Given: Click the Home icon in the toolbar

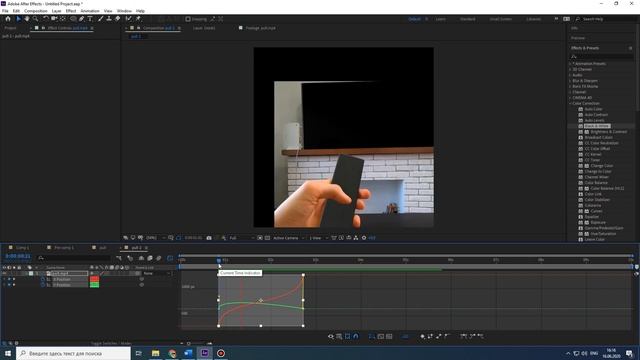Looking at the screenshot, I should click(8, 19).
